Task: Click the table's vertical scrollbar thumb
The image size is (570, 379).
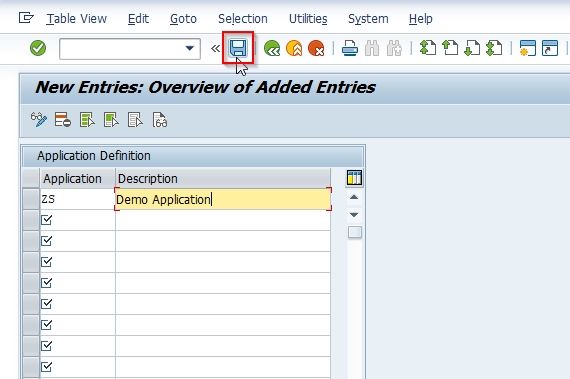Action: click(x=355, y=232)
